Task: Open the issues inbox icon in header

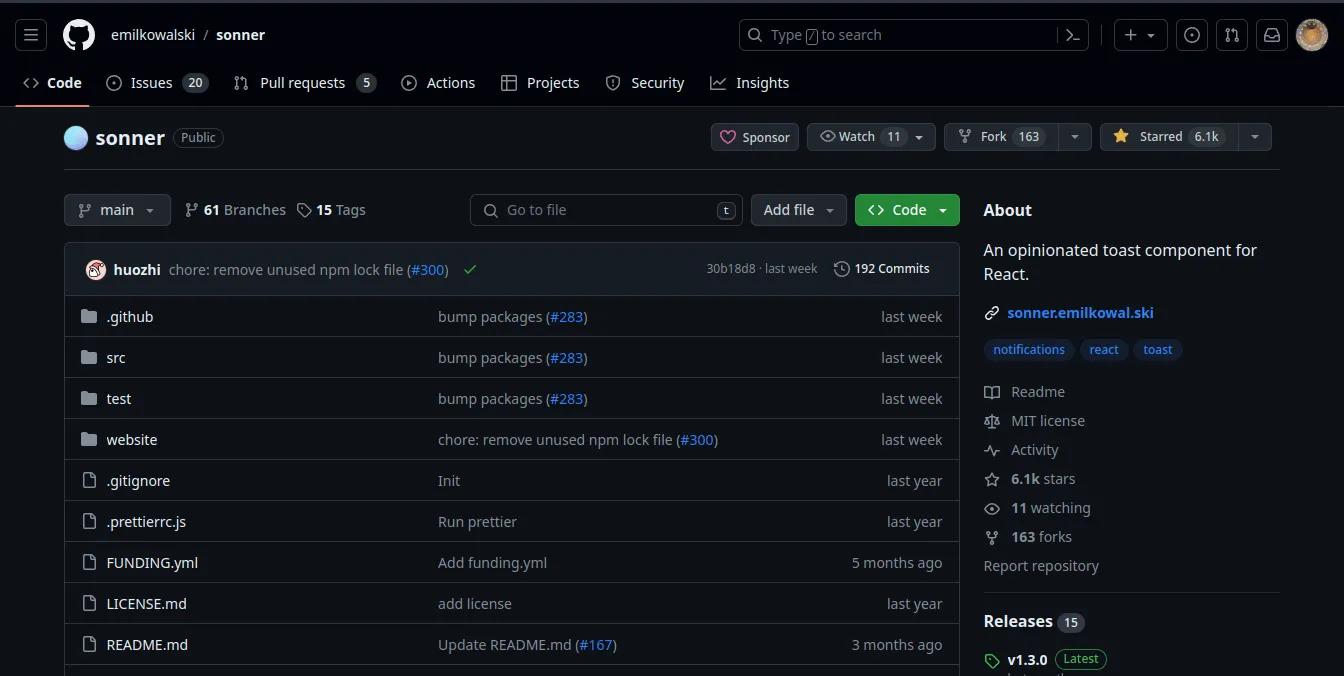Action: [x=1191, y=35]
